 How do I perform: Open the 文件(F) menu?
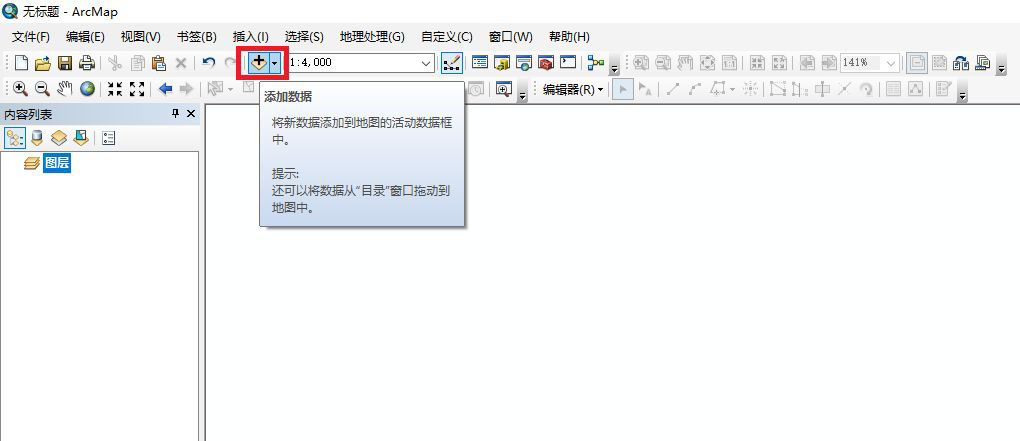31,37
